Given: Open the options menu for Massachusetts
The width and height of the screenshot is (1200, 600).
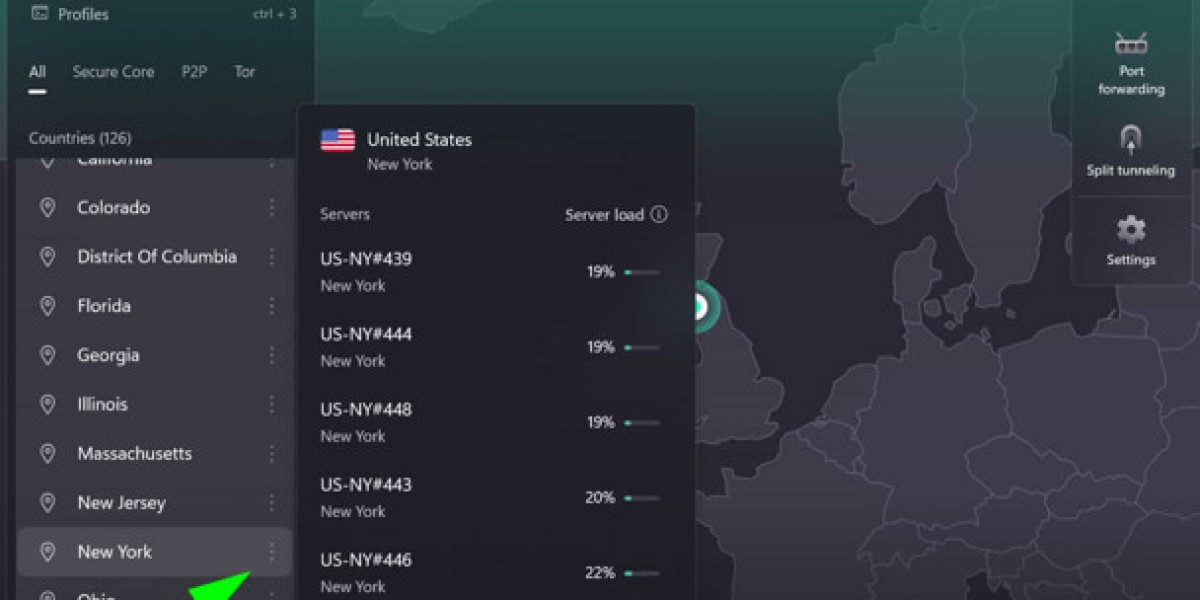Looking at the screenshot, I should tap(273, 453).
